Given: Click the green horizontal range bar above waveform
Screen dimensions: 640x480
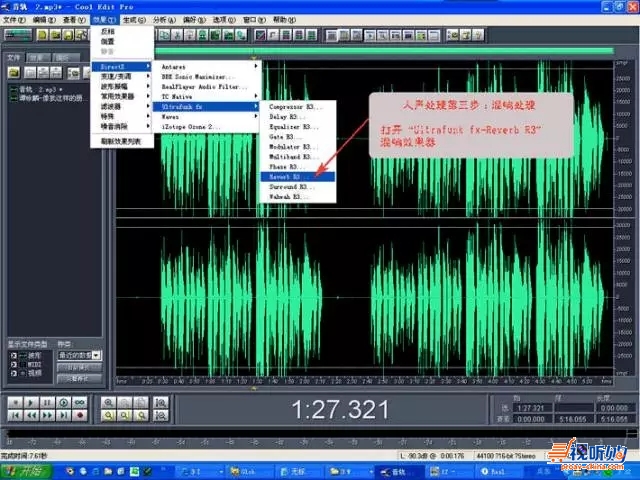Looking at the screenshot, I should pyautogui.click(x=384, y=51).
